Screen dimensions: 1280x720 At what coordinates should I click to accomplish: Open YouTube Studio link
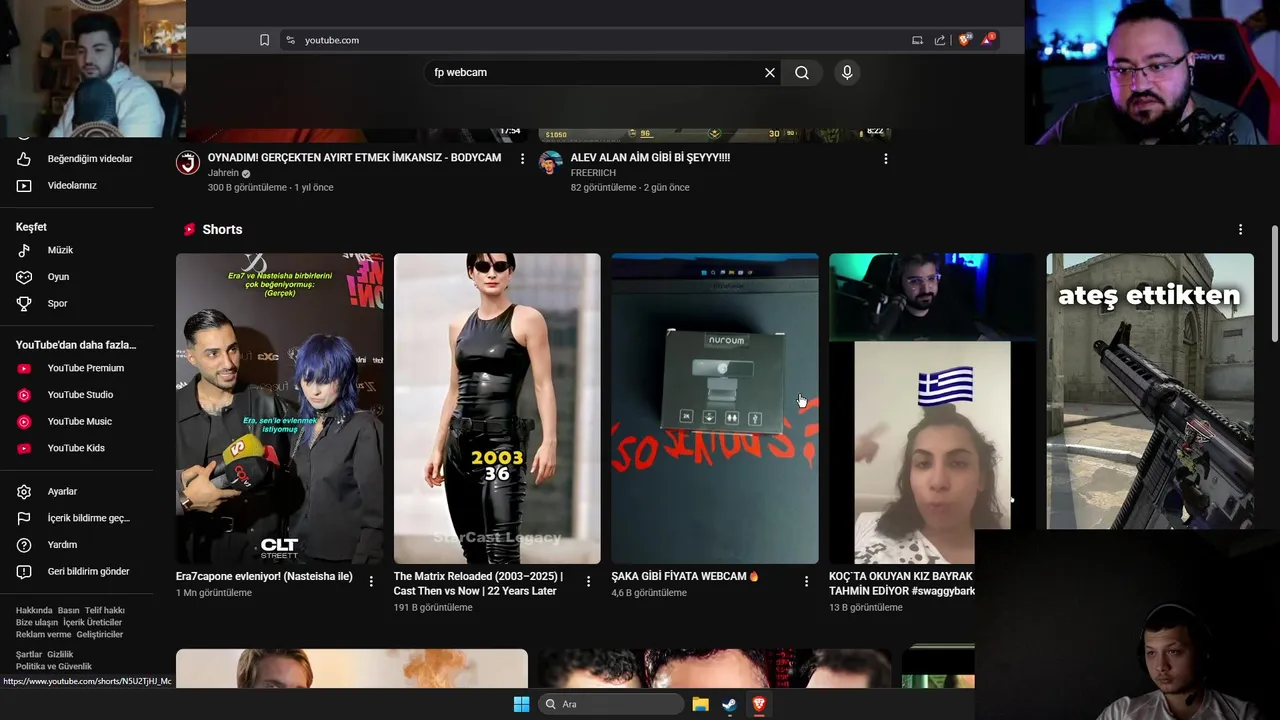point(84,395)
